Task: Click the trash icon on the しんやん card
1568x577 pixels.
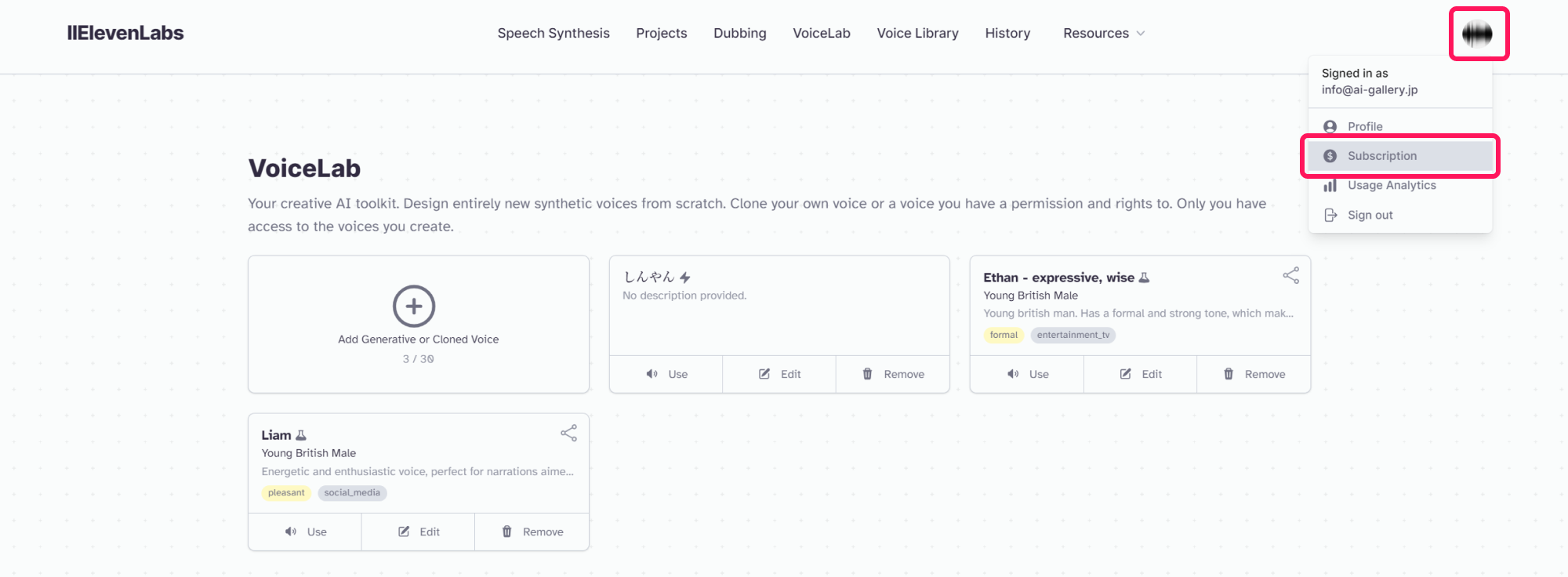Action: point(867,374)
